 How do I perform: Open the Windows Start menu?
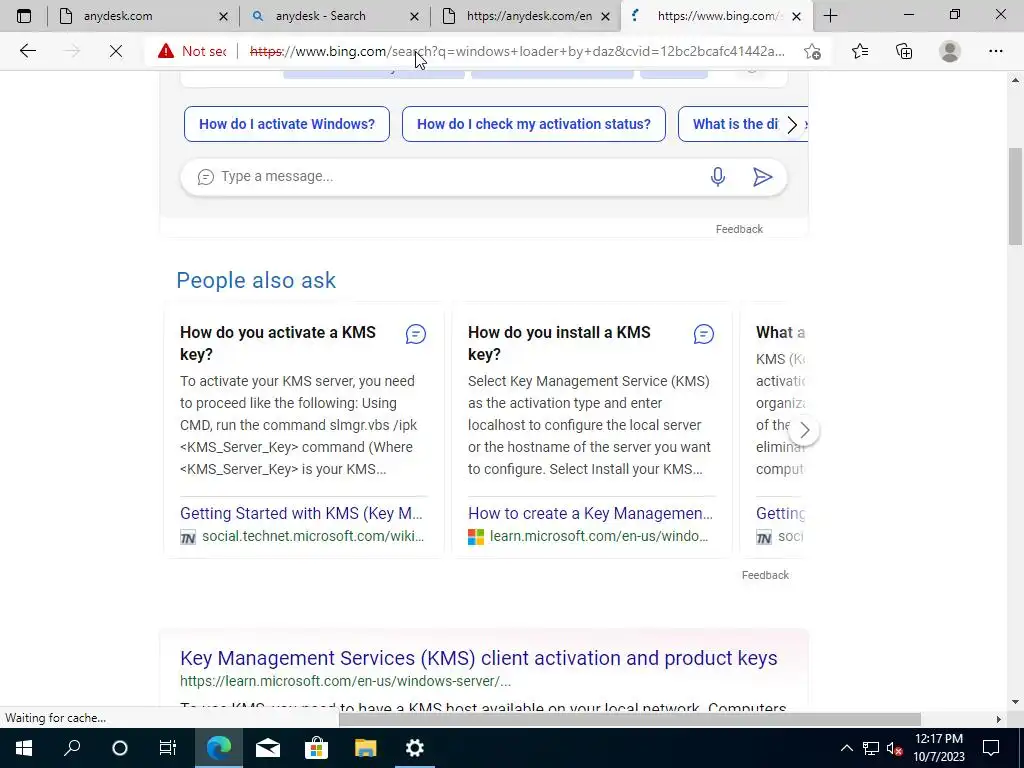[24, 748]
